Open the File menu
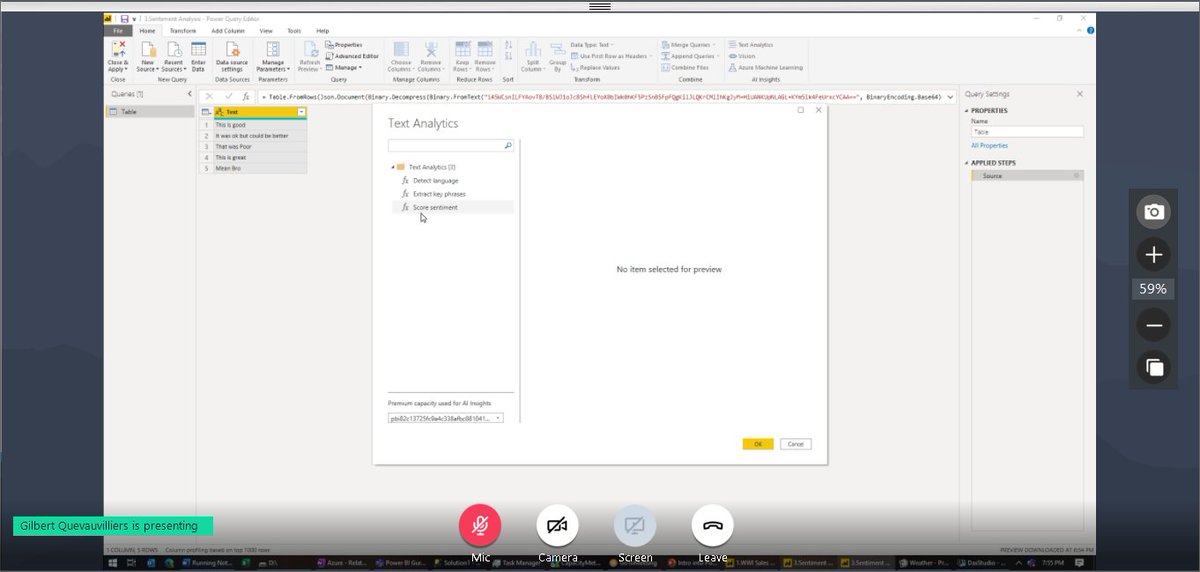Screen dimensions: 1200x572 tap(118, 31)
